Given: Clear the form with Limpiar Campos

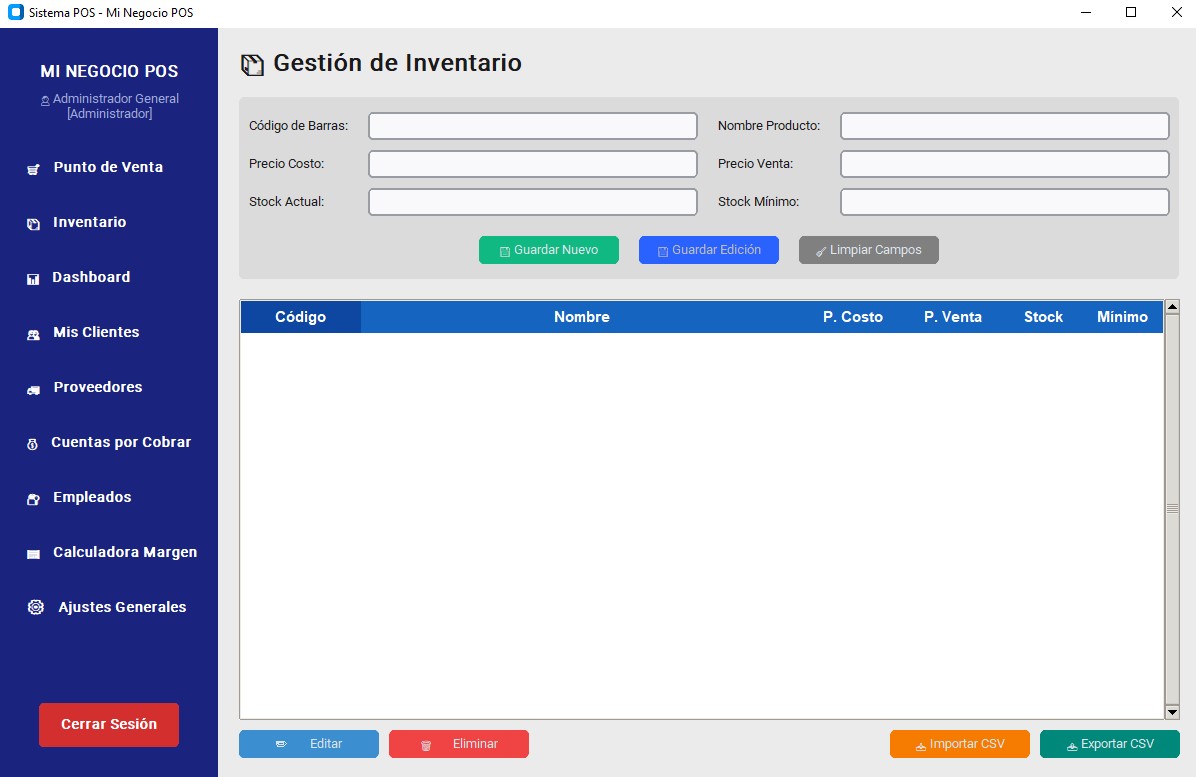Looking at the screenshot, I should [869, 250].
